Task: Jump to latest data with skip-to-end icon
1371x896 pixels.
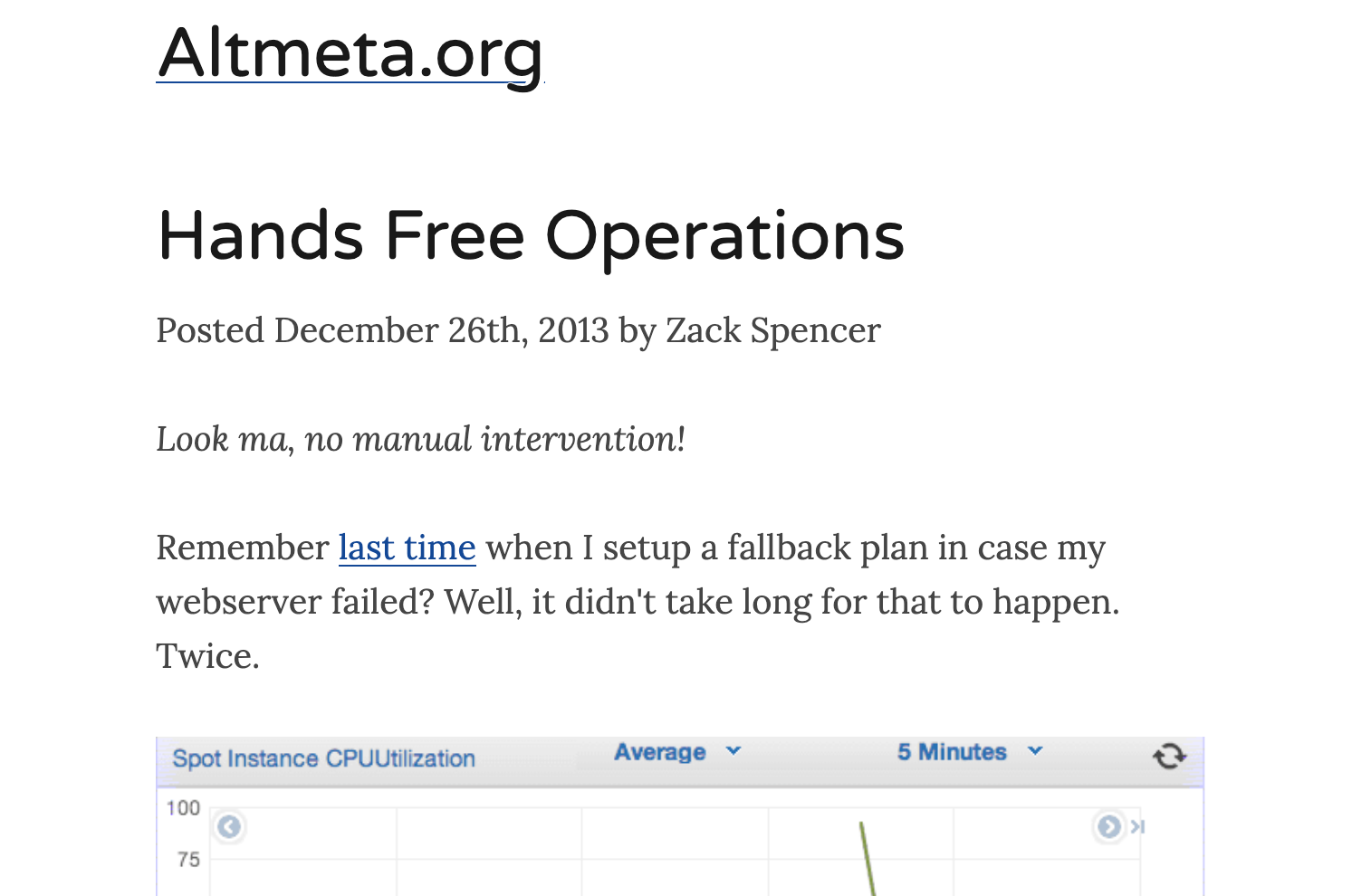Action: pos(1137,826)
